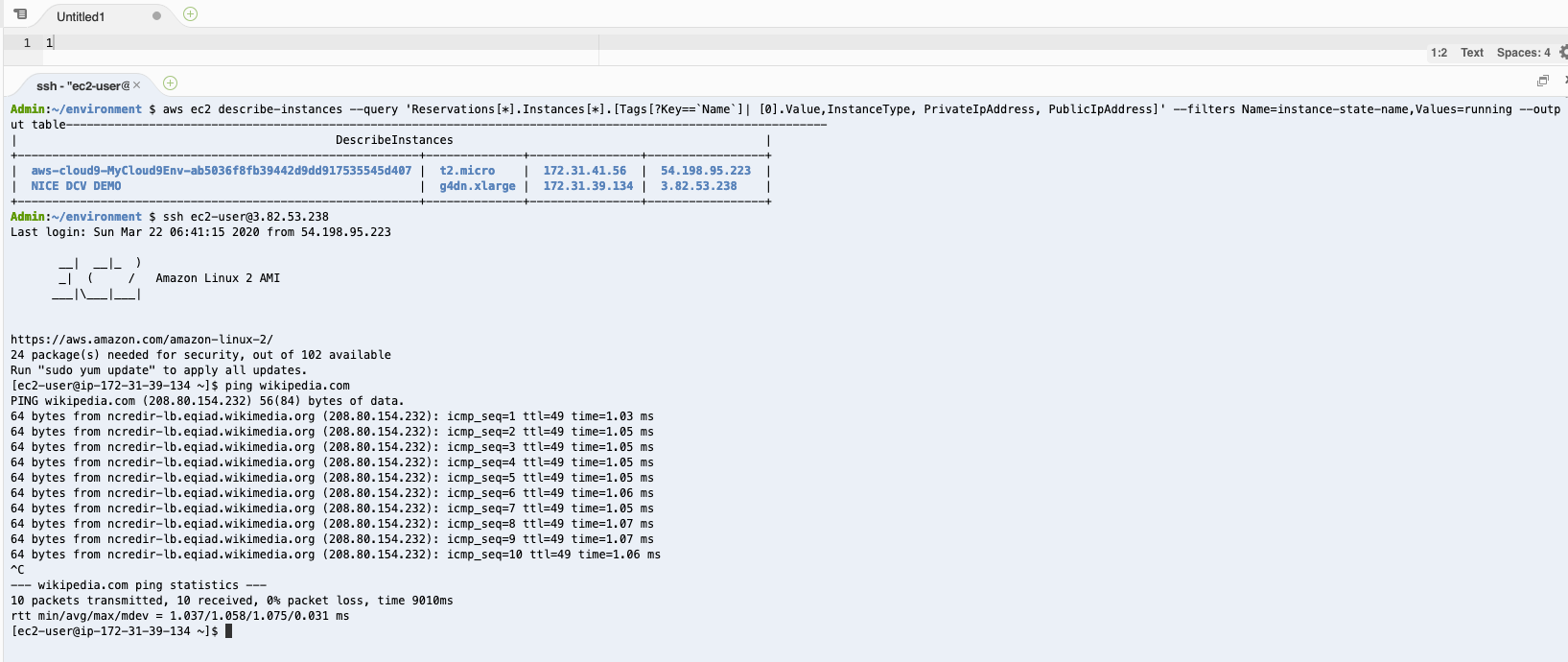
Task: Click line number 1 in the gutter
Action: tap(27, 42)
